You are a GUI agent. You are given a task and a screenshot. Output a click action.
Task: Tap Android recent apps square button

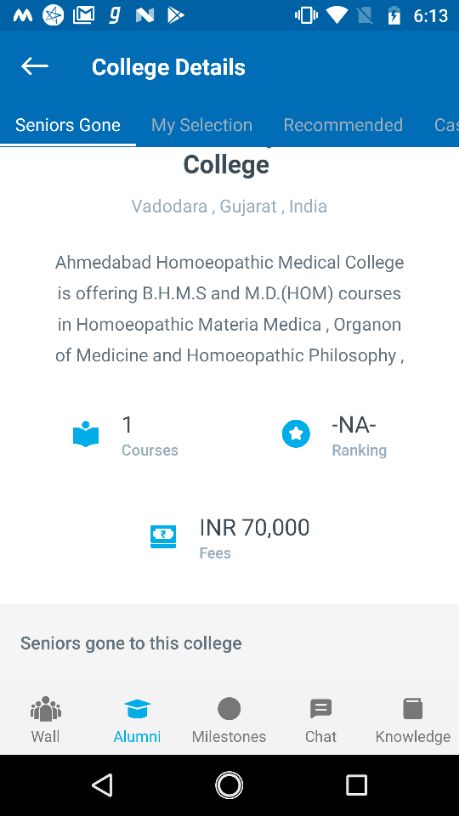[356, 785]
